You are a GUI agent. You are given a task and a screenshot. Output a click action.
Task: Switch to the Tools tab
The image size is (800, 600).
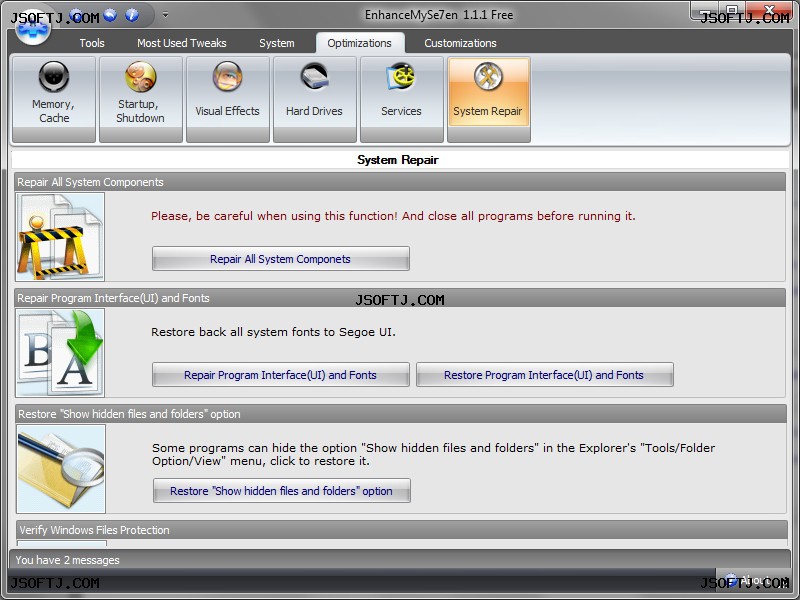pyautogui.click(x=92, y=43)
